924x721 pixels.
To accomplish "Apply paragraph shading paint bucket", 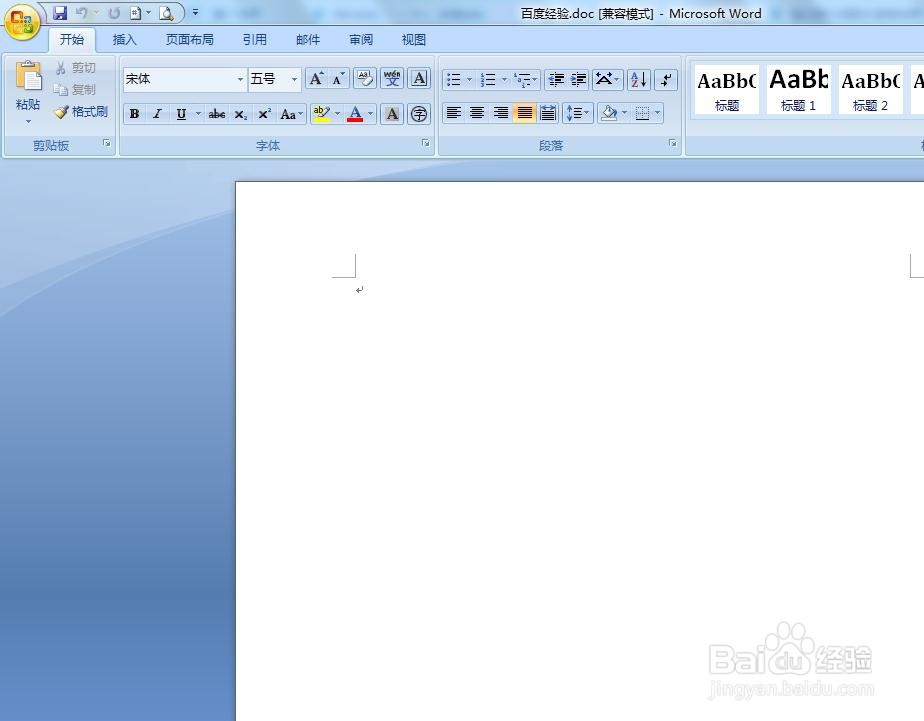I will (609, 113).
